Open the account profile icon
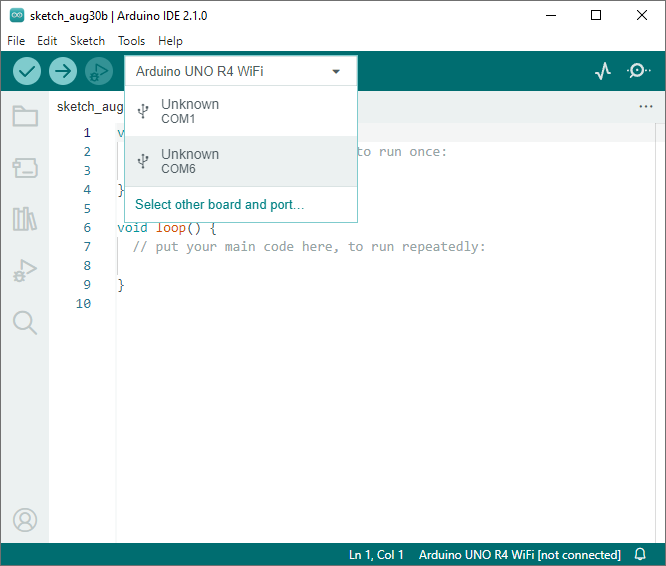The width and height of the screenshot is (666, 566). click(25, 520)
